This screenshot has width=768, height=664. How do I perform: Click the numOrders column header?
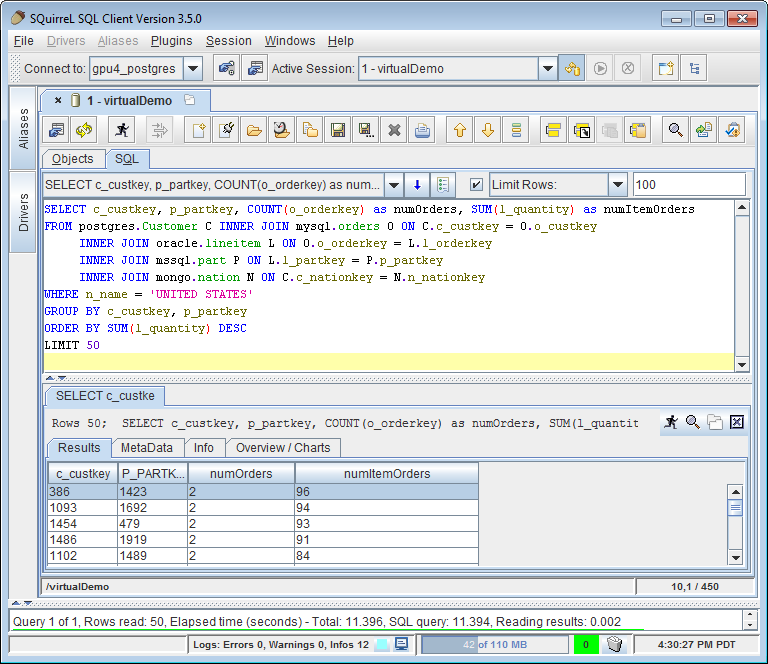[241, 474]
